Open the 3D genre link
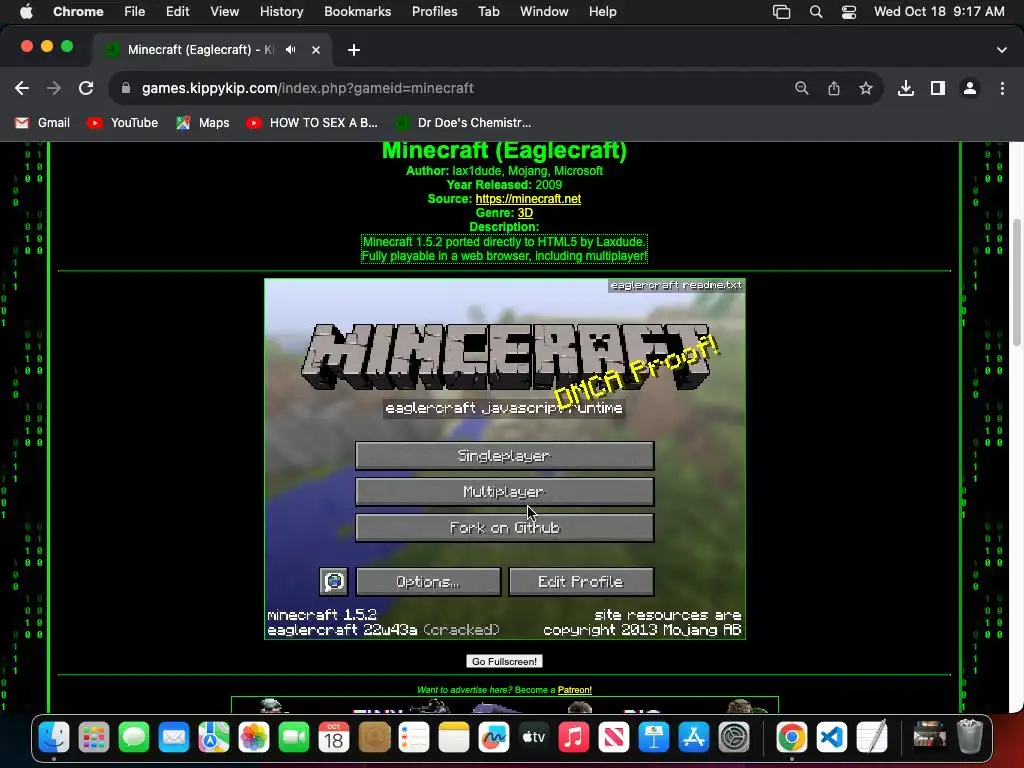Image resolution: width=1024 pixels, height=768 pixels. pos(525,213)
